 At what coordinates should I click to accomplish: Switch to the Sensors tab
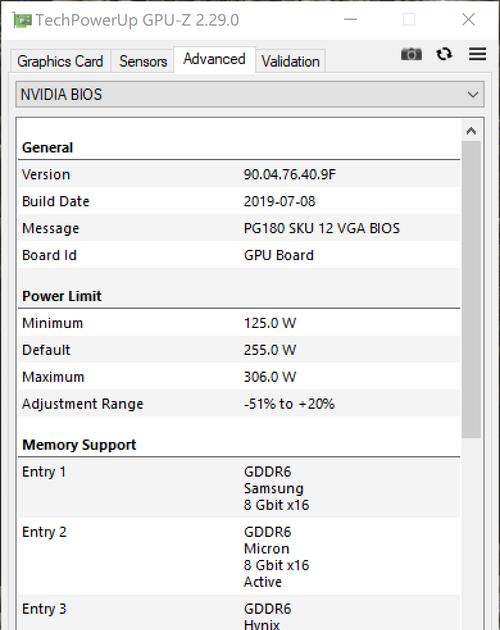[x=143, y=61]
